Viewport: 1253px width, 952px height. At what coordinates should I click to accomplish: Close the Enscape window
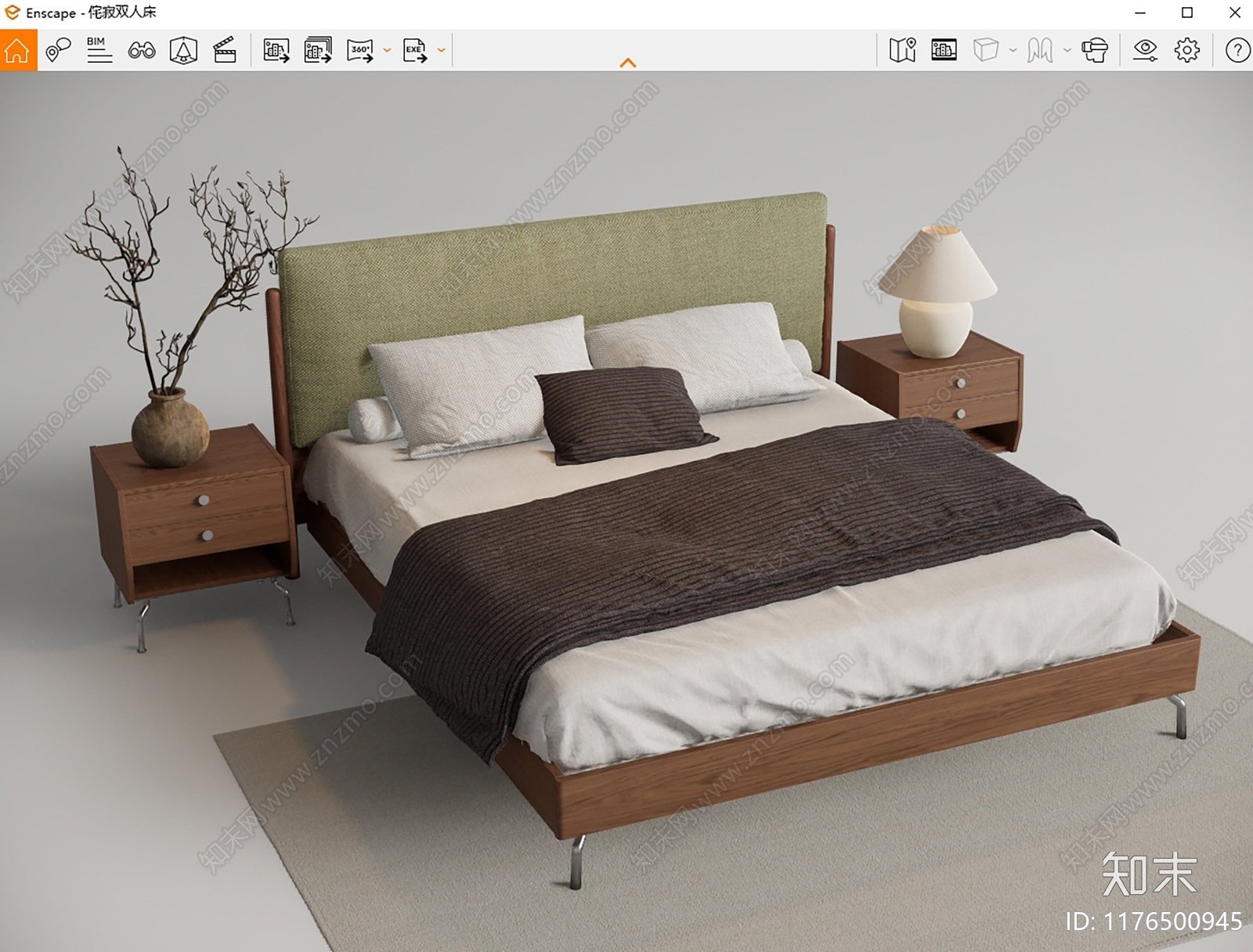pyautogui.click(x=1234, y=13)
